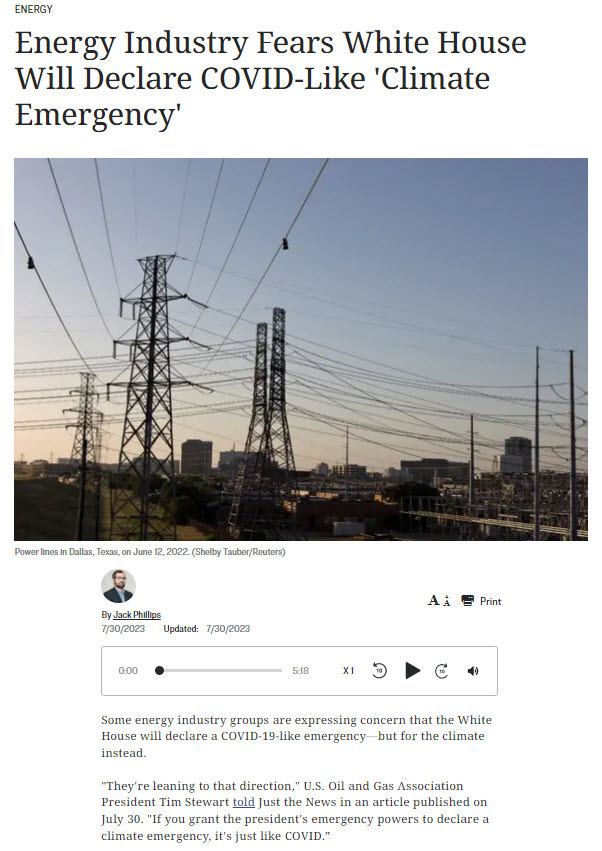This screenshot has width=602, height=851.
Task: Mute the audio player volume
Action: (x=473, y=671)
